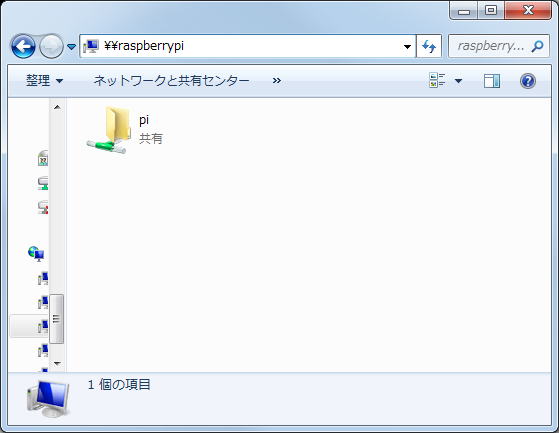Click the refresh button beside address bar
This screenshot has width=559, height=433.
[x=429, y=46]
